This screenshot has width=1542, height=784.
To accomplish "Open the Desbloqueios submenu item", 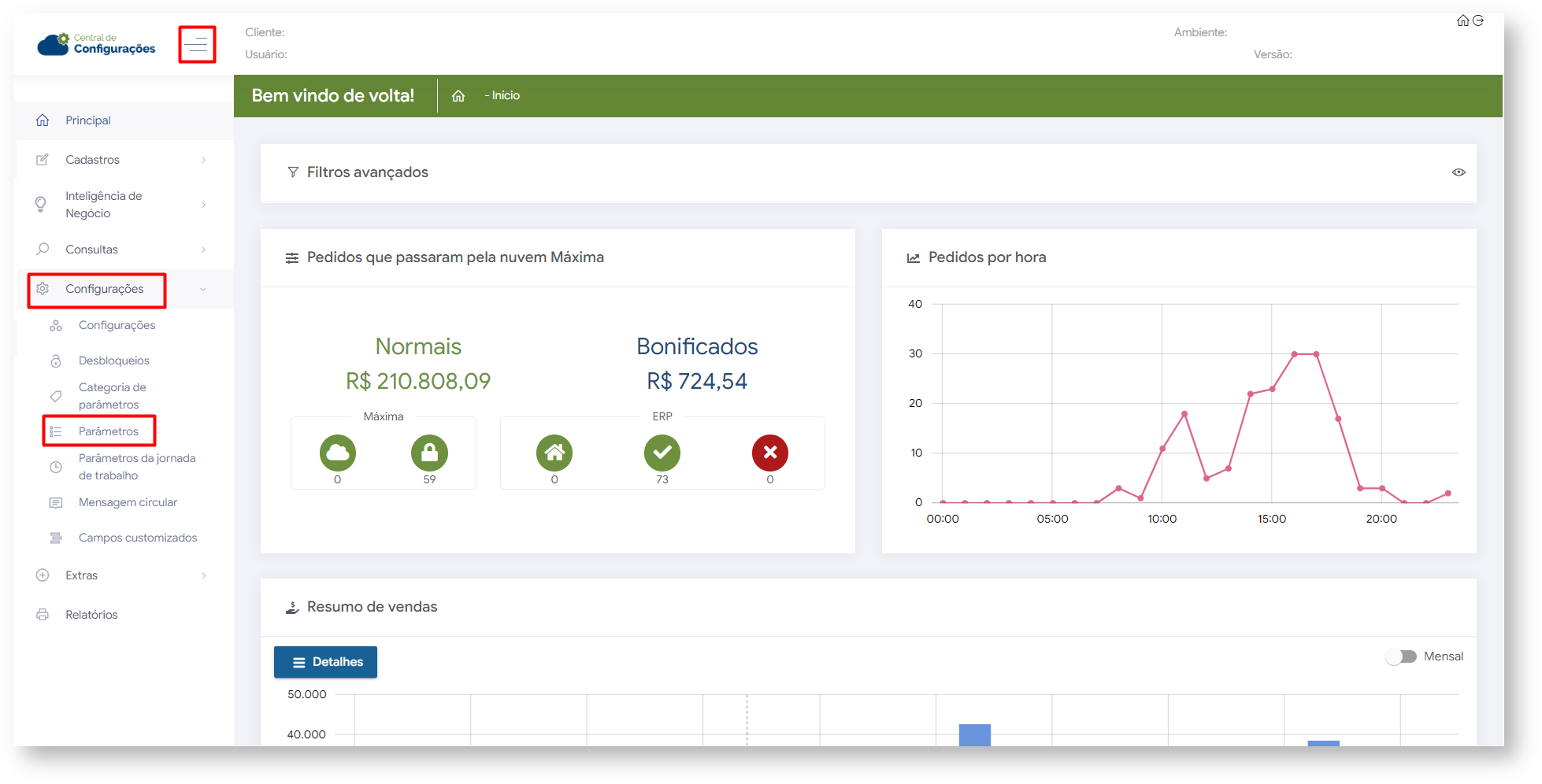I will (114, 361).
